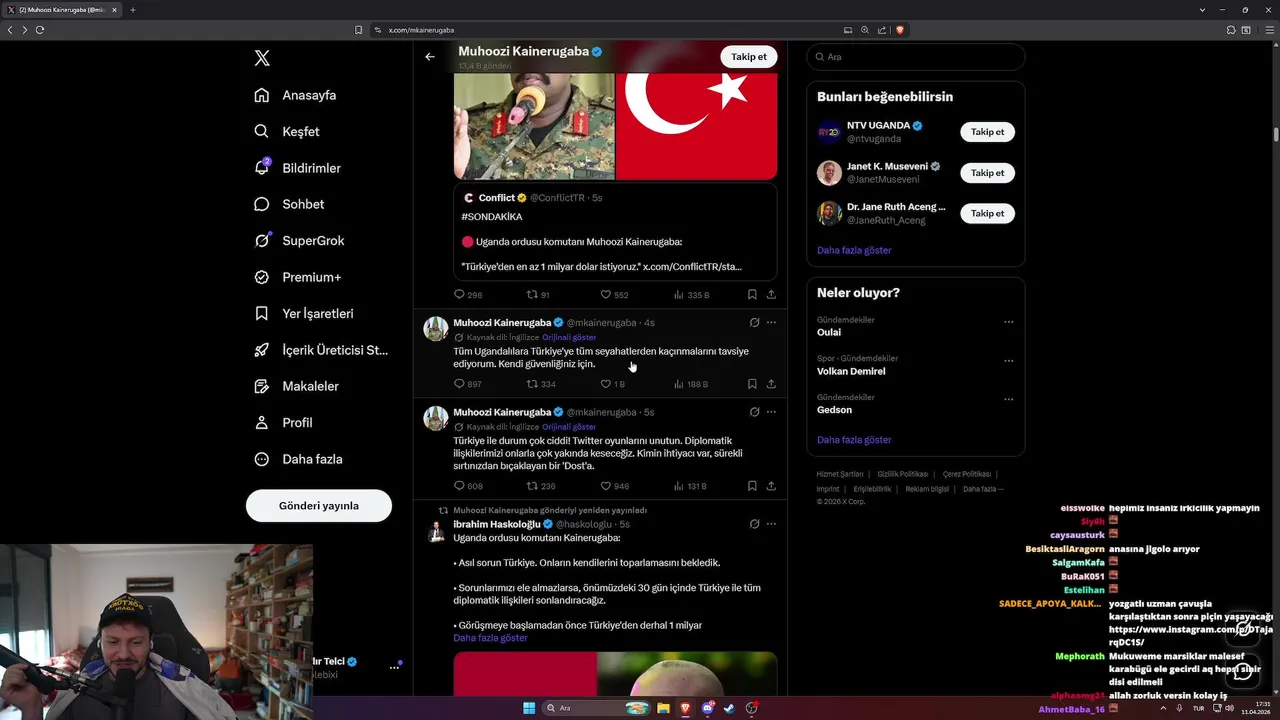Open more options for Volkan Demirel trend
Viewport: 1280px width, 720px height.
pos(1008,361)
